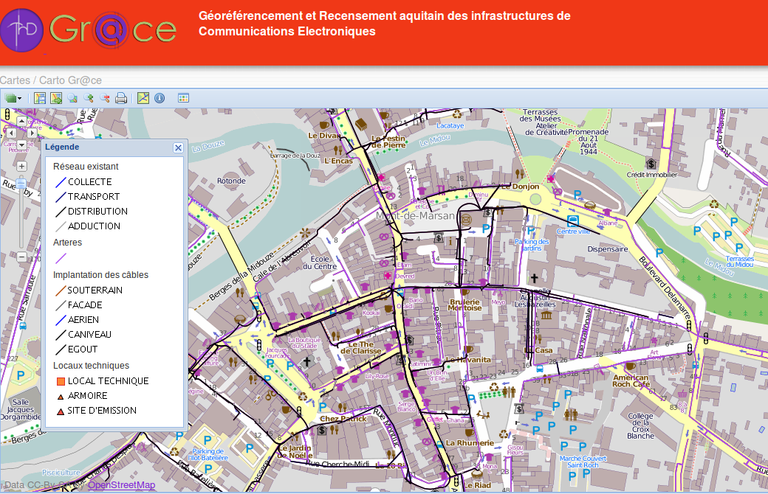Zoom in using the plus button
Screen dimensions: 768x494
click(x=20, y=164)
